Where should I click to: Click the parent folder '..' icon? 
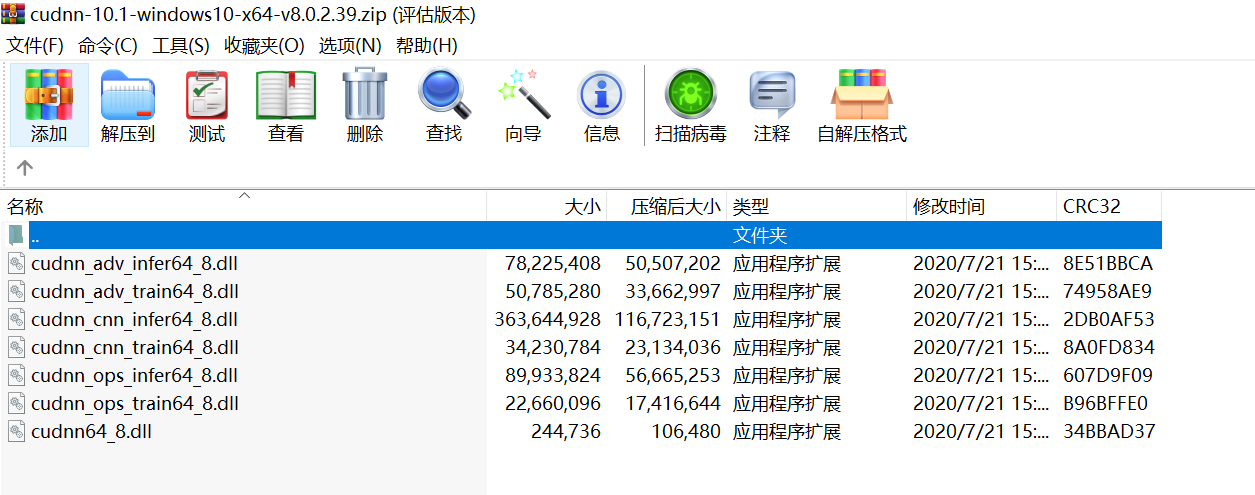16,235
